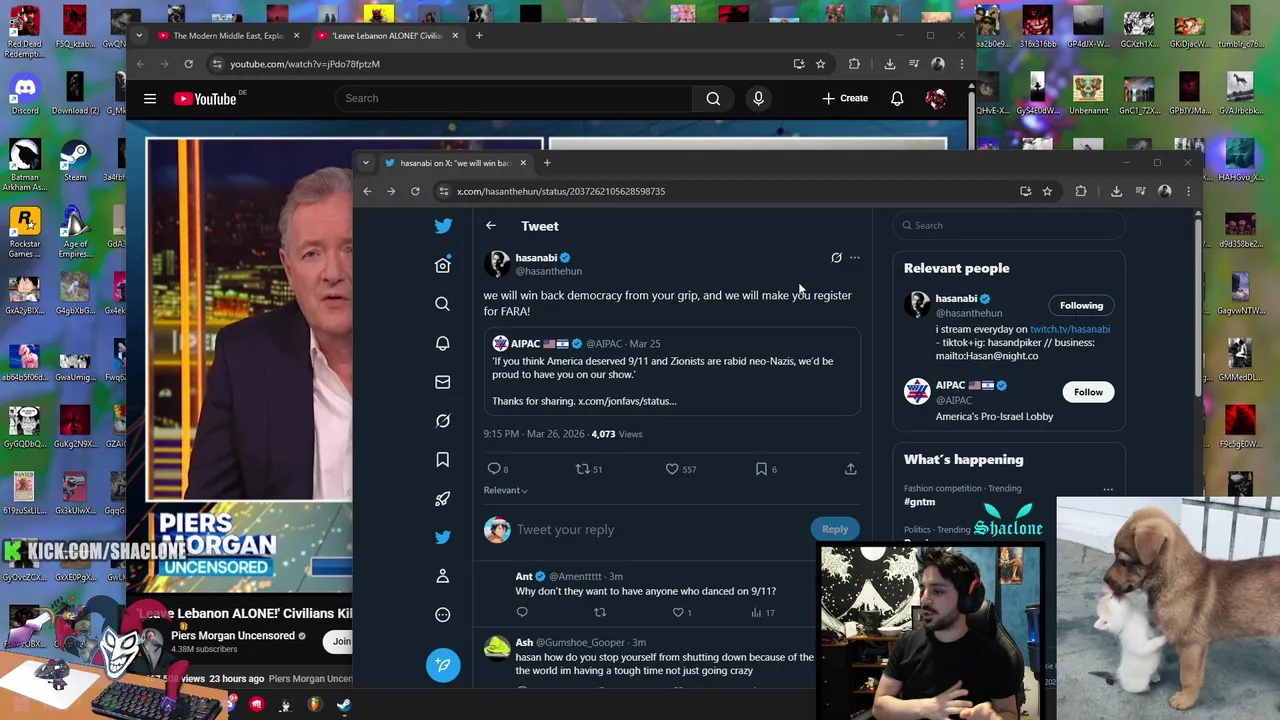Open three-dot menu next to Fashion competition trend
The height and width of the screenshot is (720, 1280).
1108,489
